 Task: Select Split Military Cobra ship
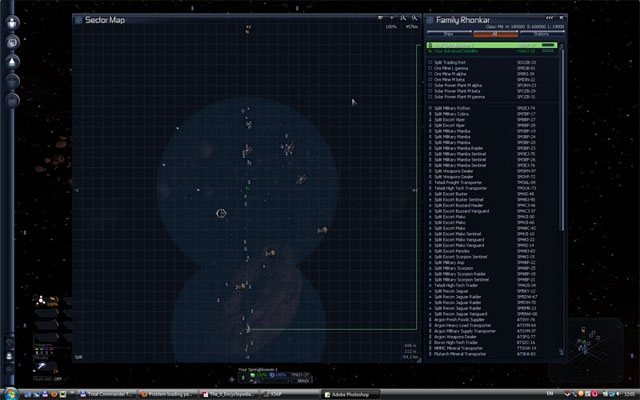pyautogui.click(x=492, y=114)
